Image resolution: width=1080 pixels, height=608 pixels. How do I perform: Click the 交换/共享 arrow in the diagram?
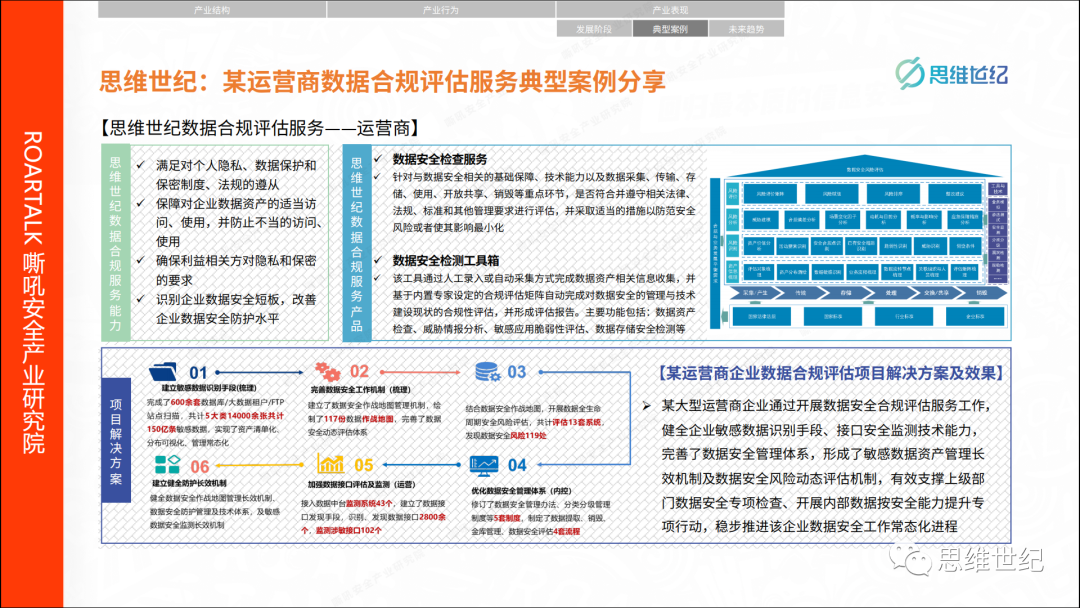pos(936,293)
